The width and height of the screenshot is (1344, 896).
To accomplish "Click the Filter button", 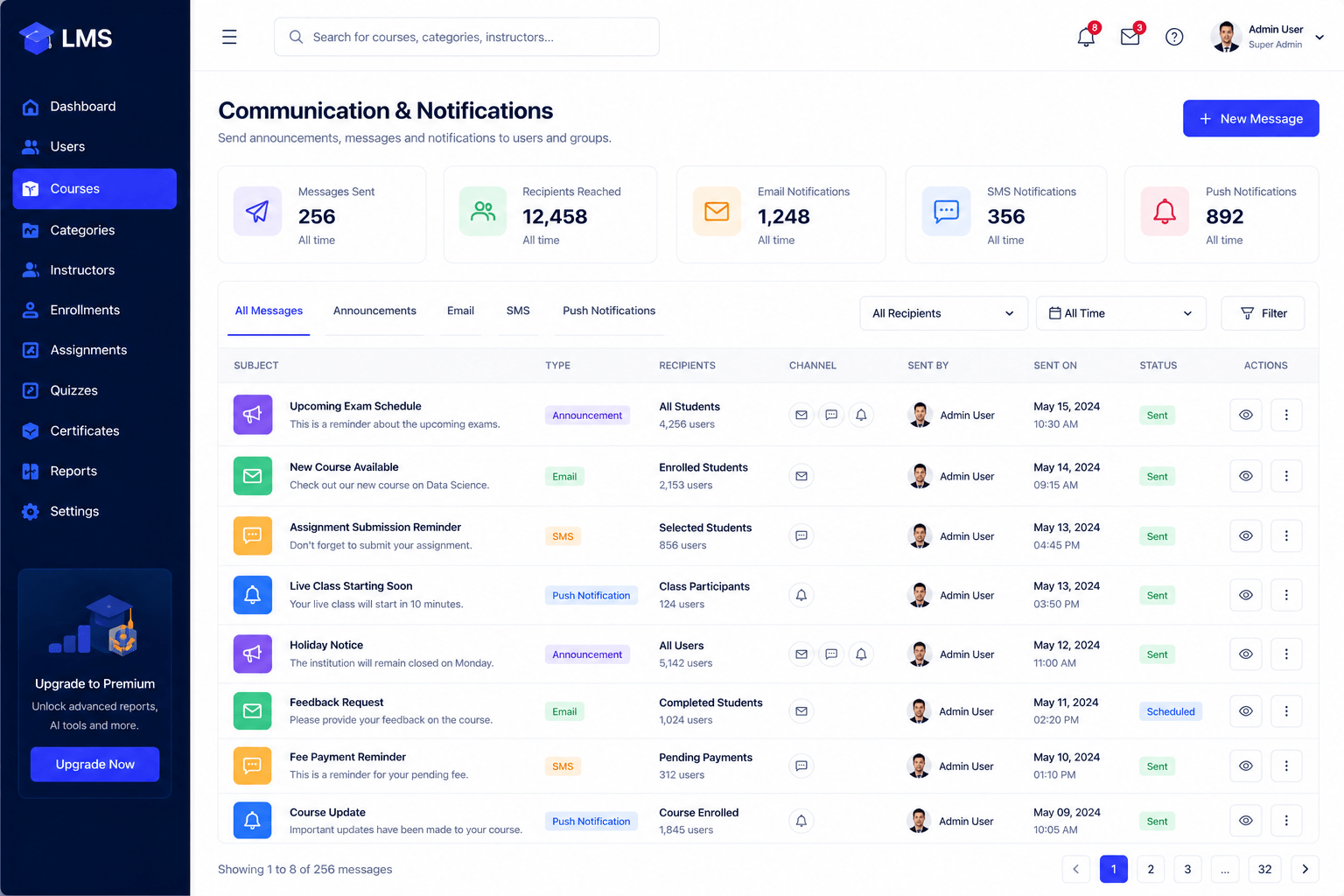I will tap(1263, 313).
